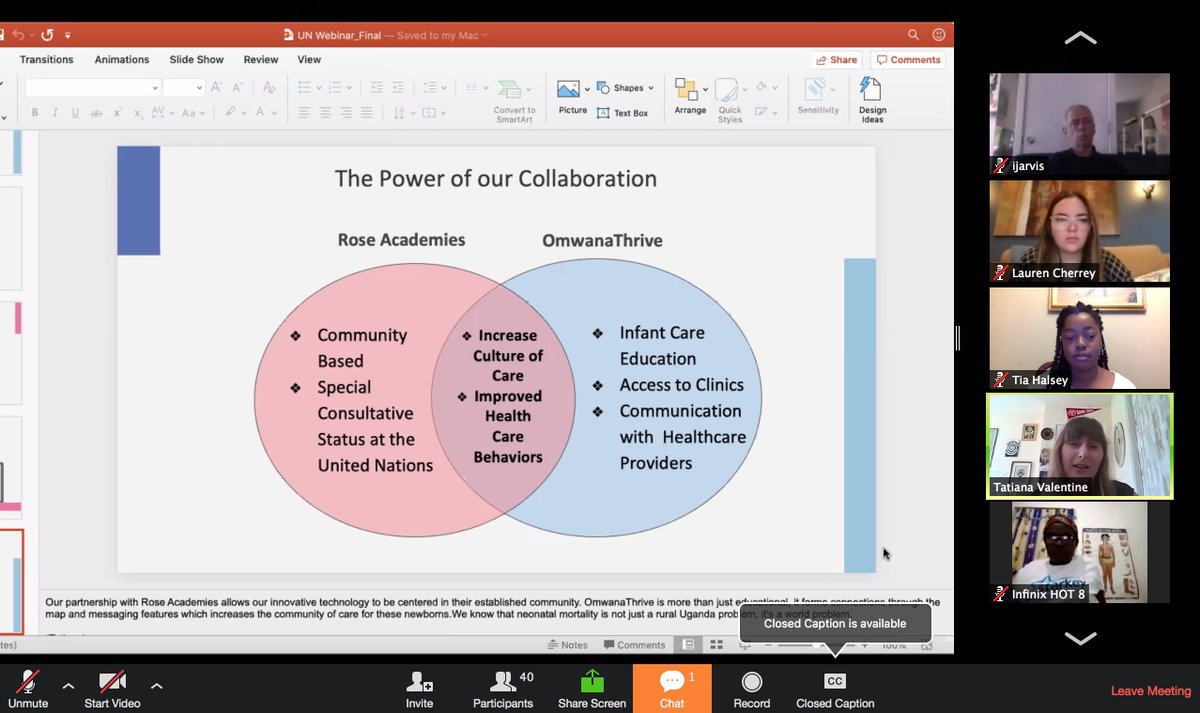The width and height of the screenshot is (1200, 713).
Task: Open the Shapes dropdown
Action: coord(626,88)
